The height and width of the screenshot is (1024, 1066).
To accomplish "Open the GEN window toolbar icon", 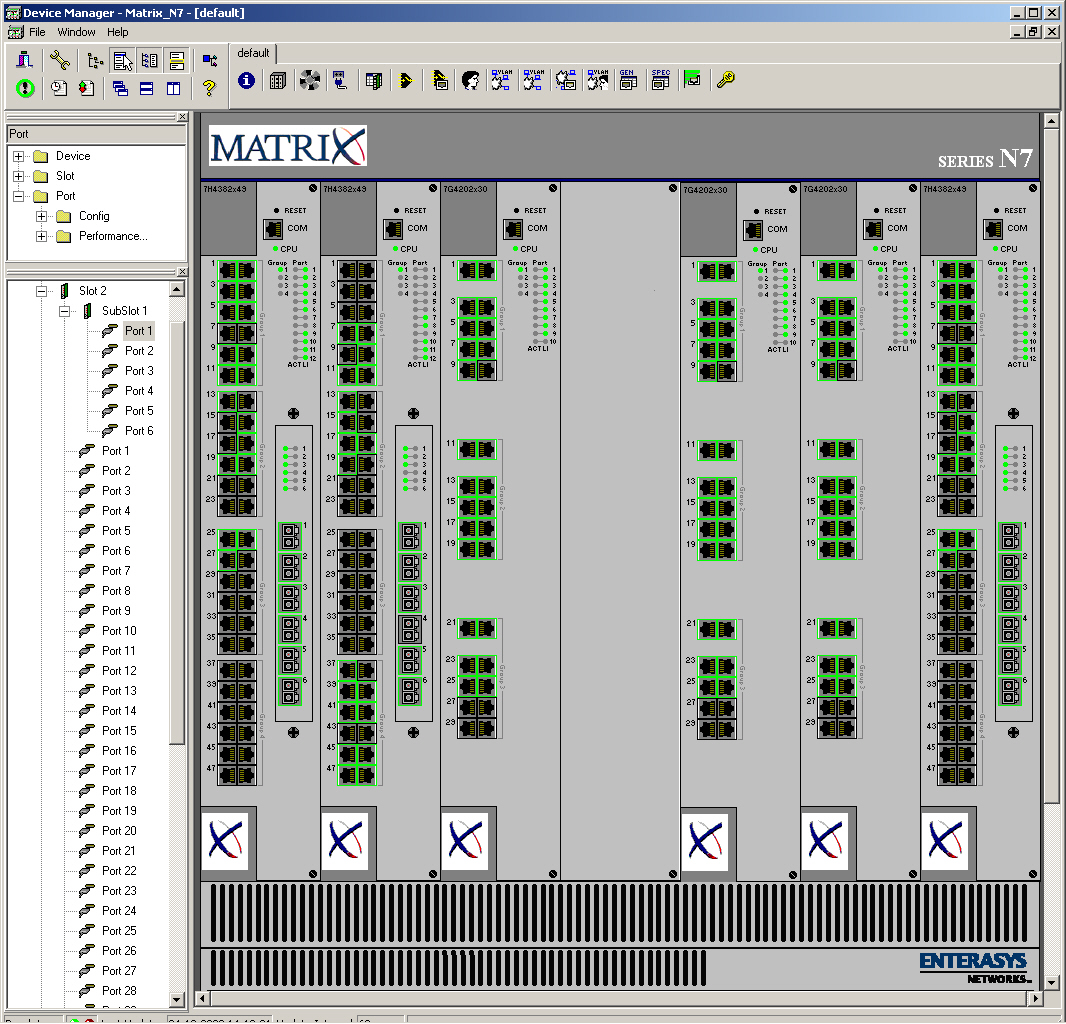I will point(628,81).
